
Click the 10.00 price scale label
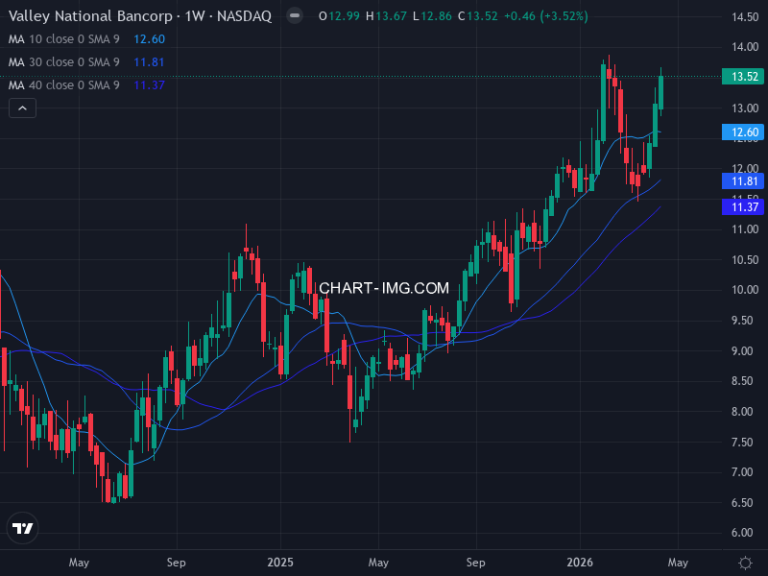pos(745,289)
